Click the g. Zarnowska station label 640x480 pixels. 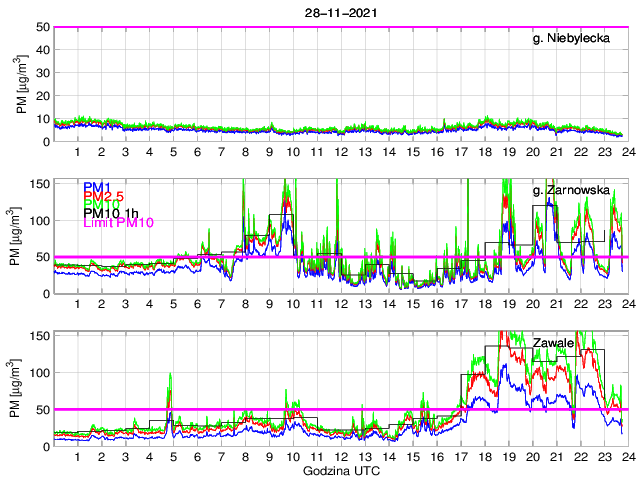(x=571, y=190)
